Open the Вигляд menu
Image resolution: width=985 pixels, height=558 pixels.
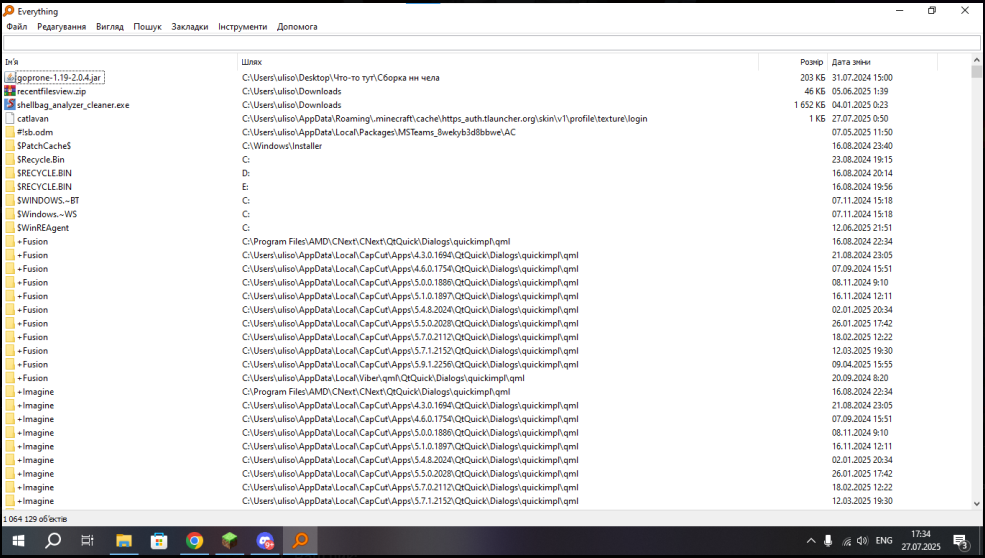[110, 26]
